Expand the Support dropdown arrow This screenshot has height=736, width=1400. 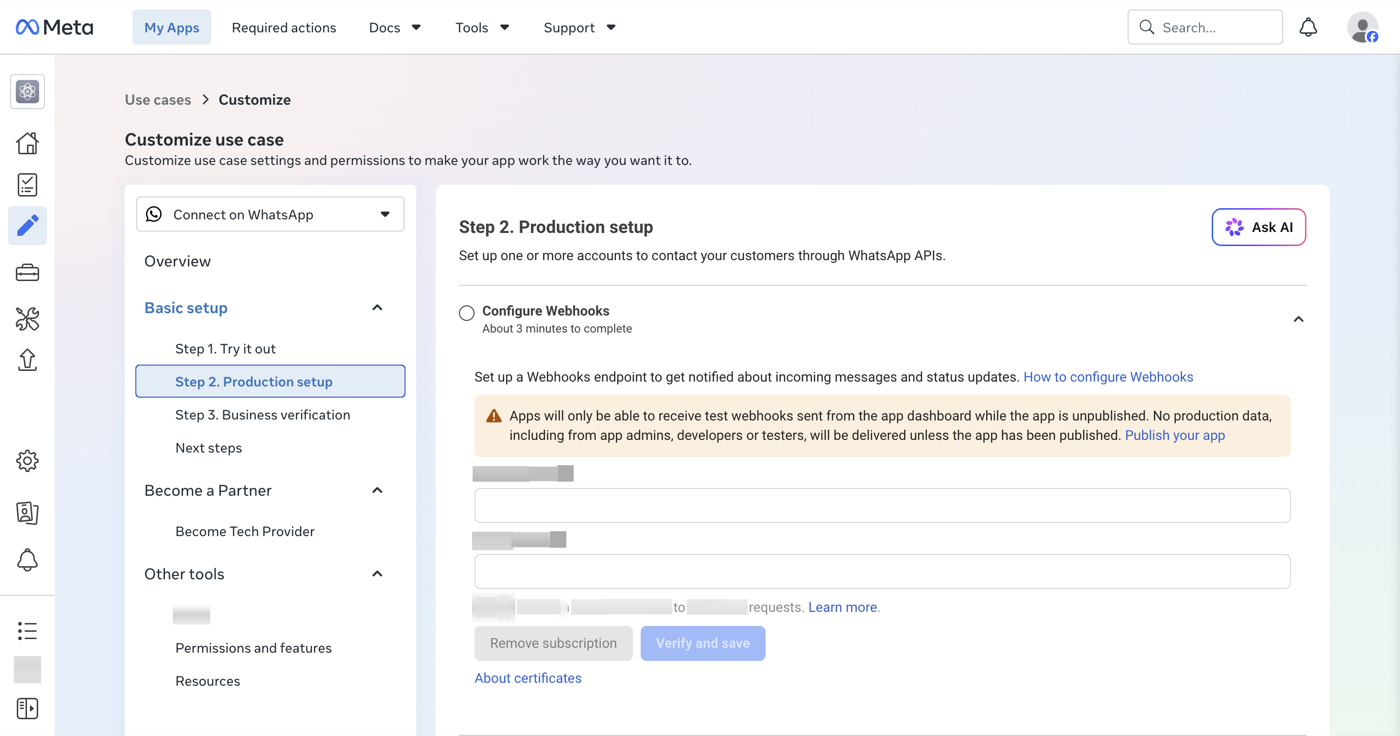coord(611,27)
